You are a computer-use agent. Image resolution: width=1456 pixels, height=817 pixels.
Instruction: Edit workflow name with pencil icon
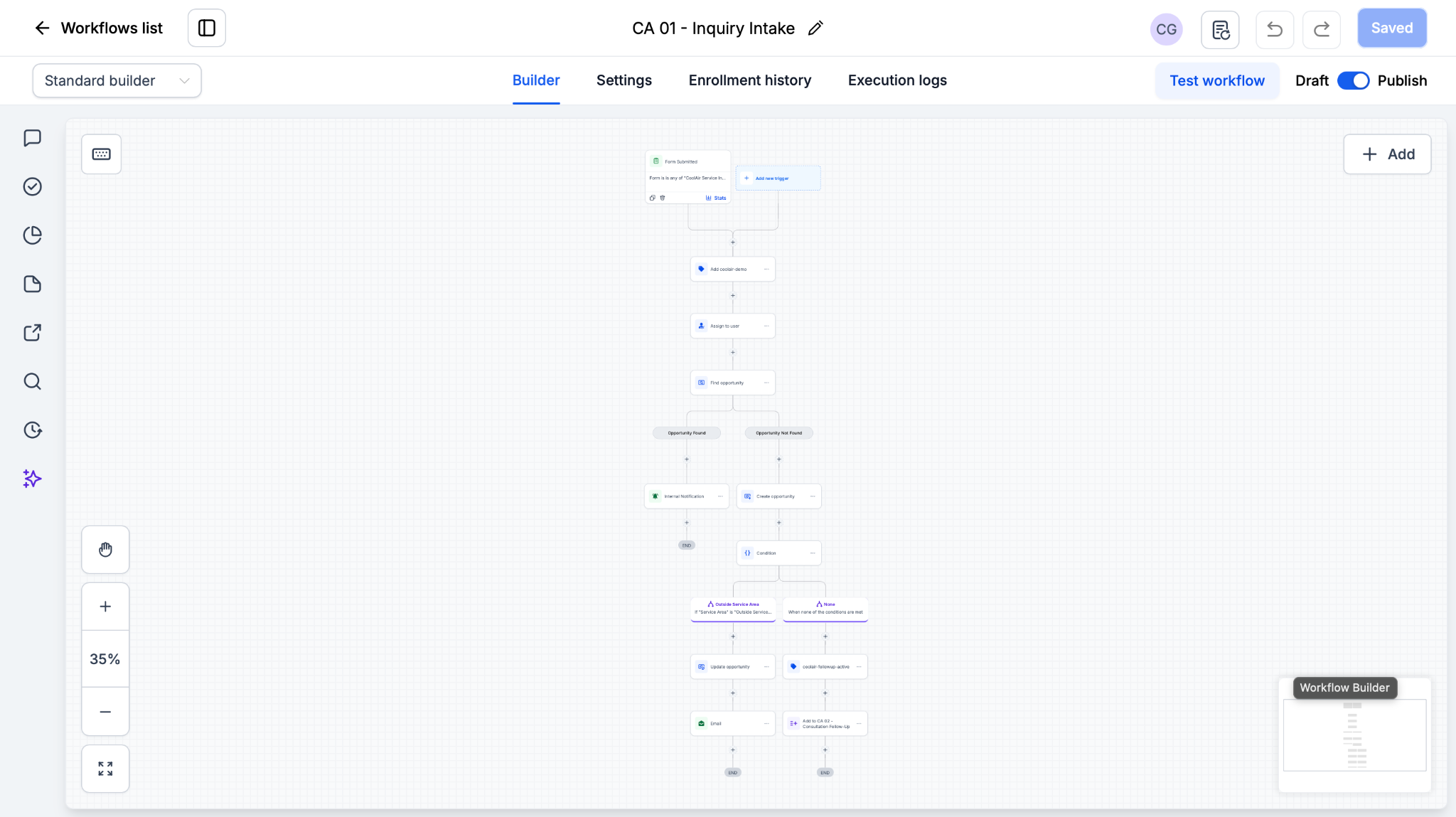coord(815,28)
